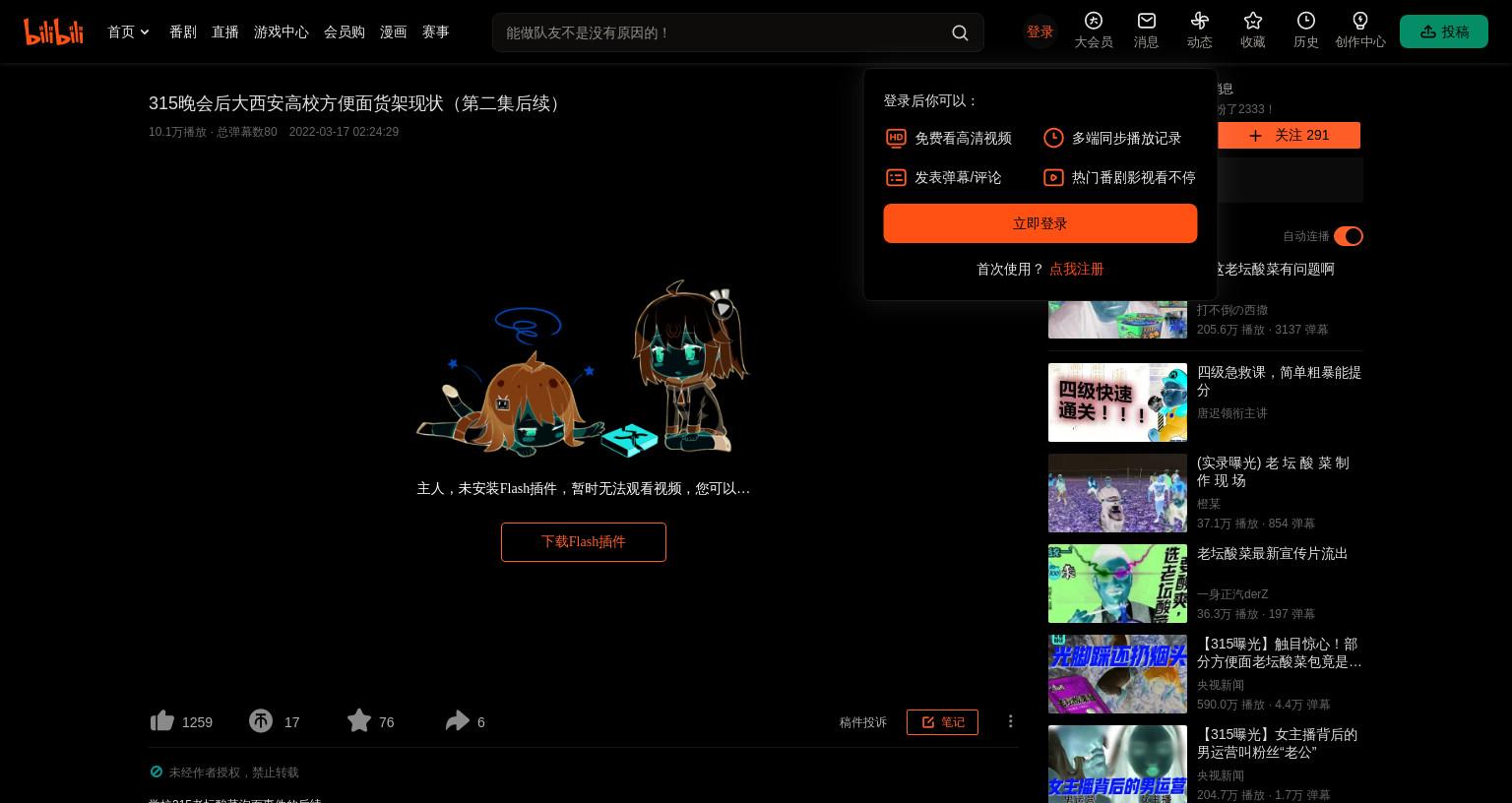Viewport: 1512px width, 803px height.
Task: Favorite the video with star icon beside 76
Action: pos(359,721)
